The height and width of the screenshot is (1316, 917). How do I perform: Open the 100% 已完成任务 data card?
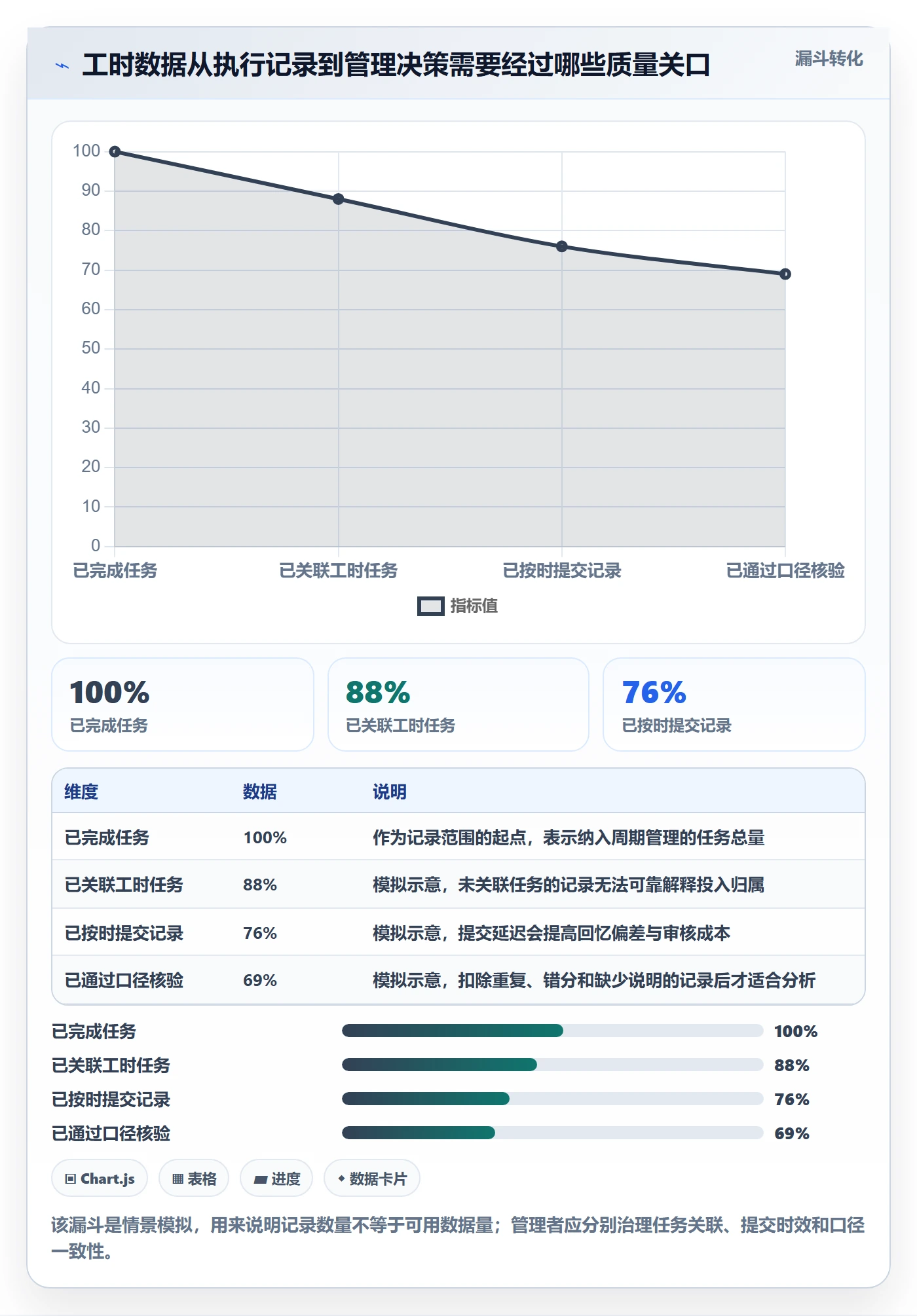183,704
